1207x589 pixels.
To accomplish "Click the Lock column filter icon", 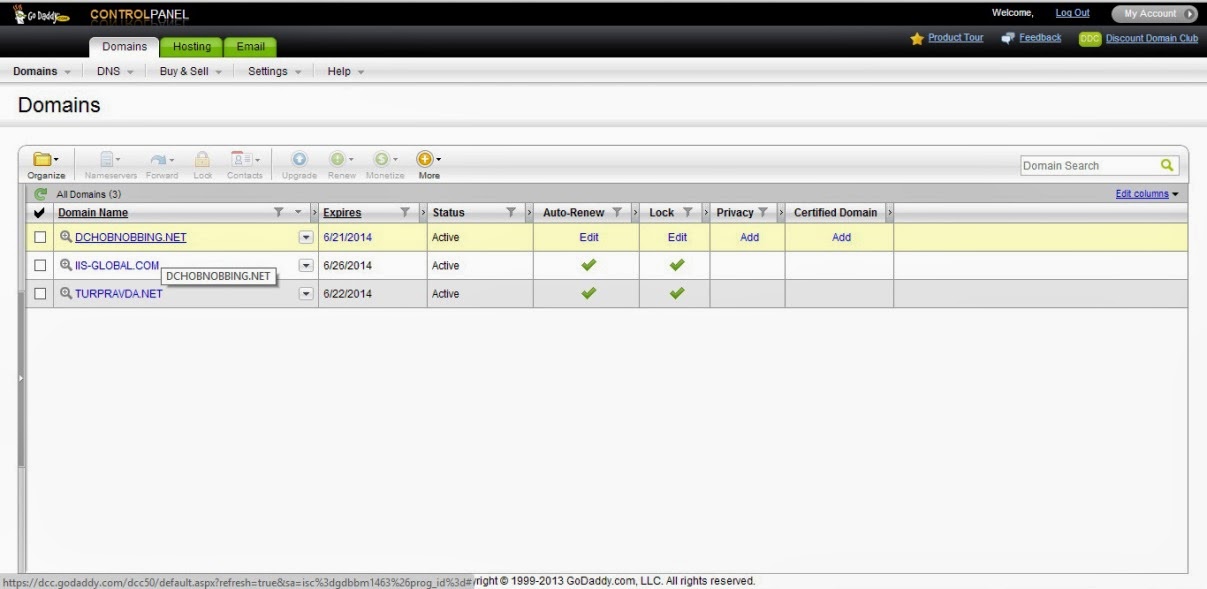I will (687, 212).
